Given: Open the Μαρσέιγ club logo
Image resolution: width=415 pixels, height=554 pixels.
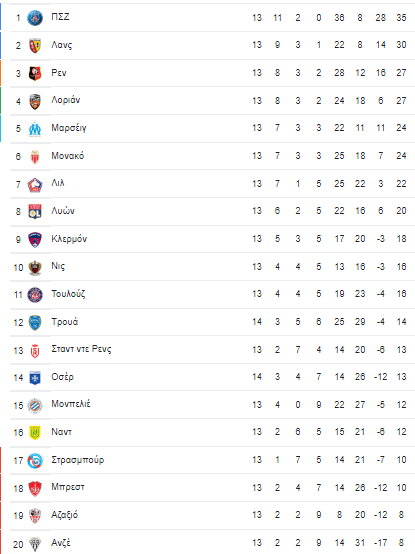Looking at the screenshot, I should click(x=35, y=129).
